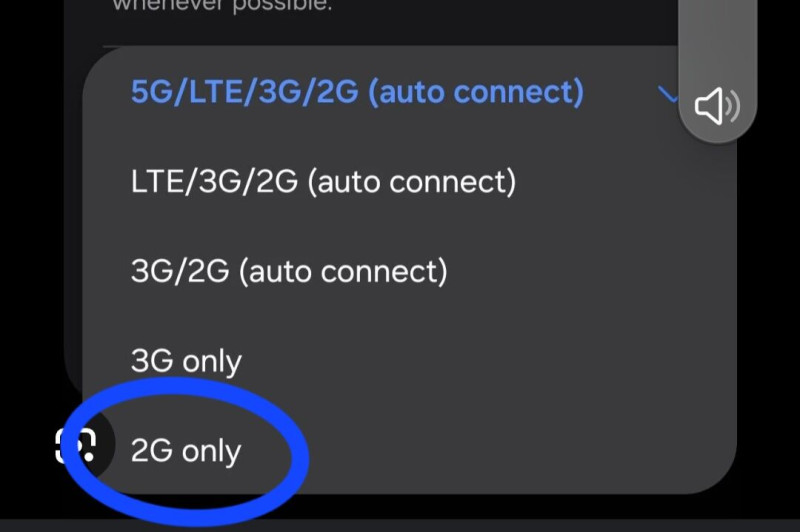Tap empty dropdown space right of "3G only"
This screenshot has width=800, height=532.
click(480, 360)
